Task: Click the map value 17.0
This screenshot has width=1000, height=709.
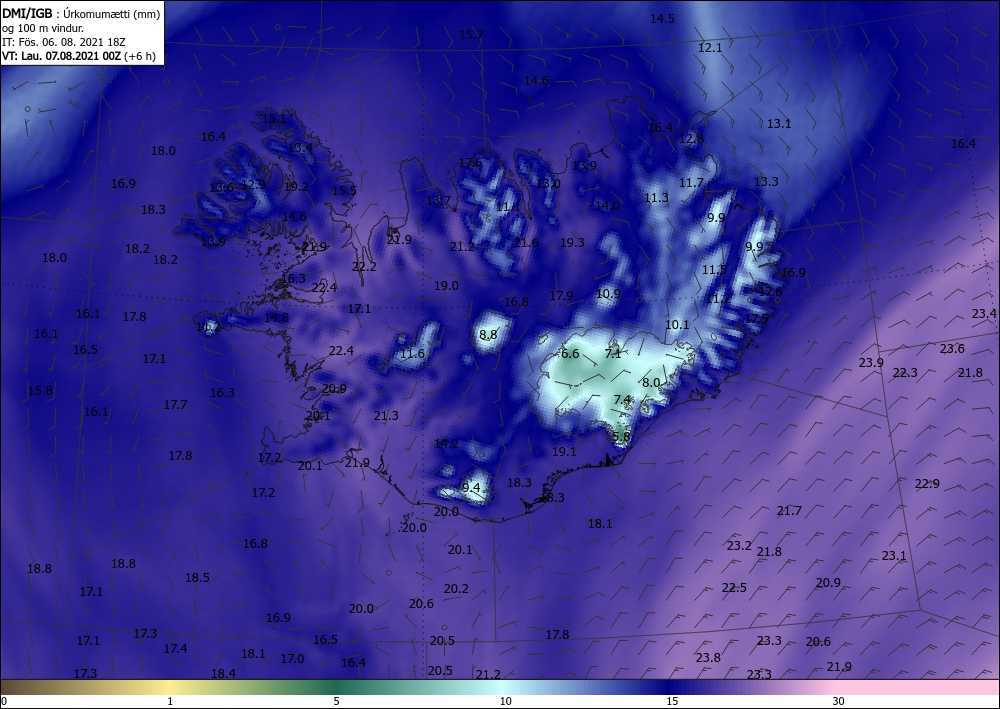Action: pyautogui.click(x=292, y=659)
